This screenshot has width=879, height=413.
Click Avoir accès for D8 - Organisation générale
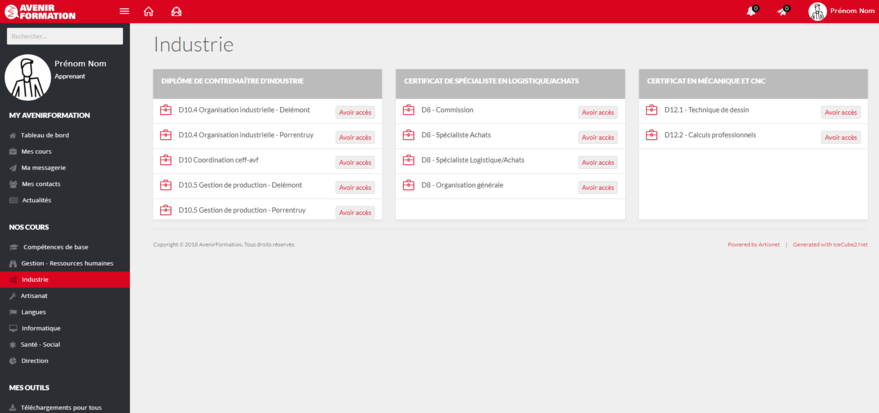point(598,188)
